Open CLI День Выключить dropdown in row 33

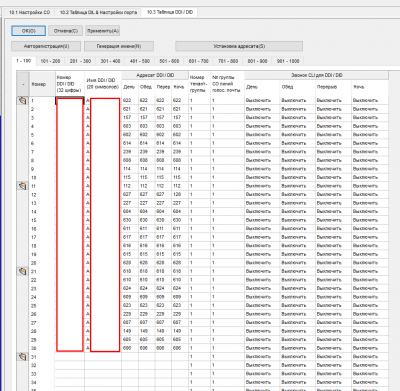pyautogui.click(x=262, y=374)
